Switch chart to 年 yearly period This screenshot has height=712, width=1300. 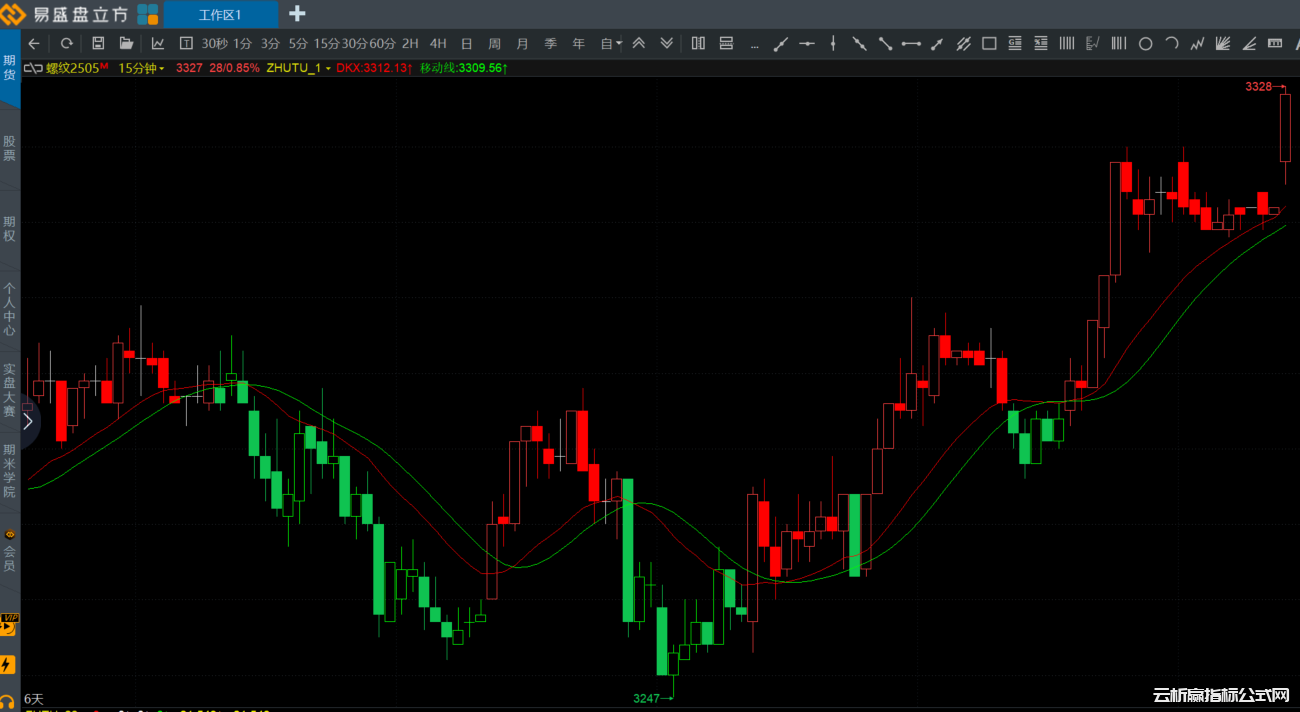(x=578, y=43)
